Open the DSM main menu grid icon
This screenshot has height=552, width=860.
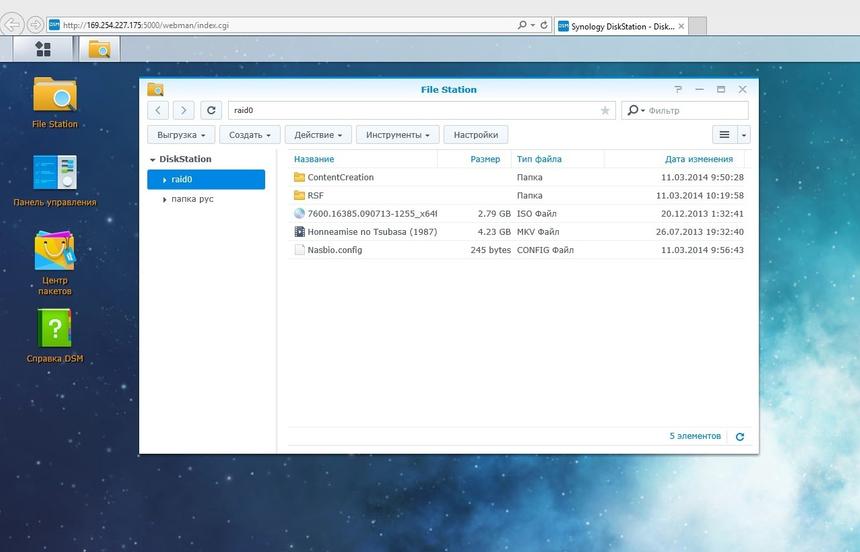coord(43,49)
